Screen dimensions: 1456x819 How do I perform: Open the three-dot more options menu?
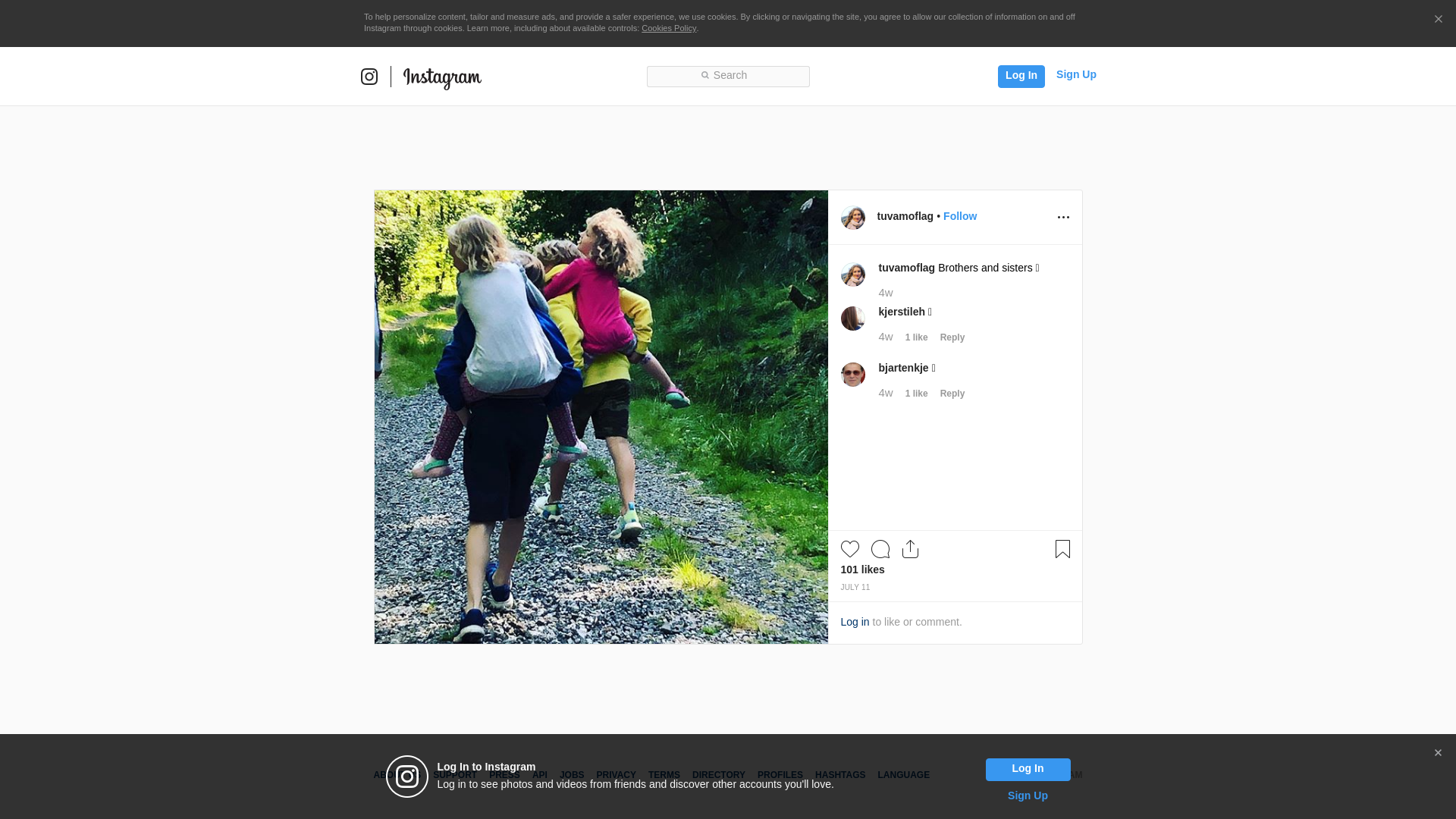(1063, 218)
